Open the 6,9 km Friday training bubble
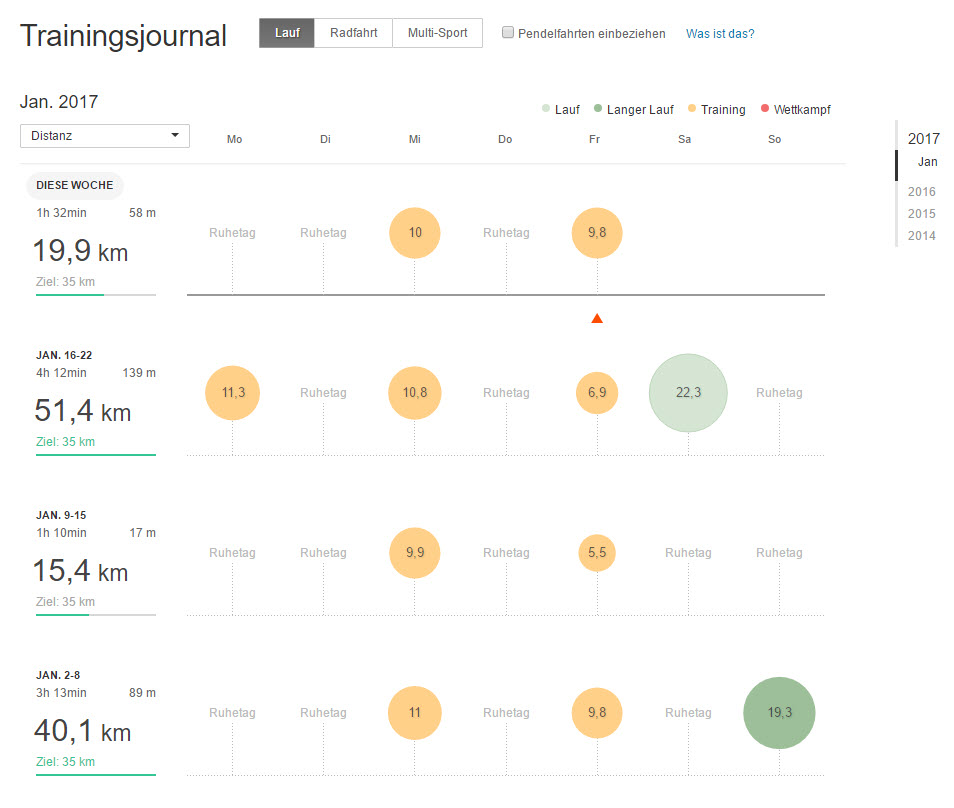Image resolution: width=954 pixels, height=808 pixels. (597, 393)
